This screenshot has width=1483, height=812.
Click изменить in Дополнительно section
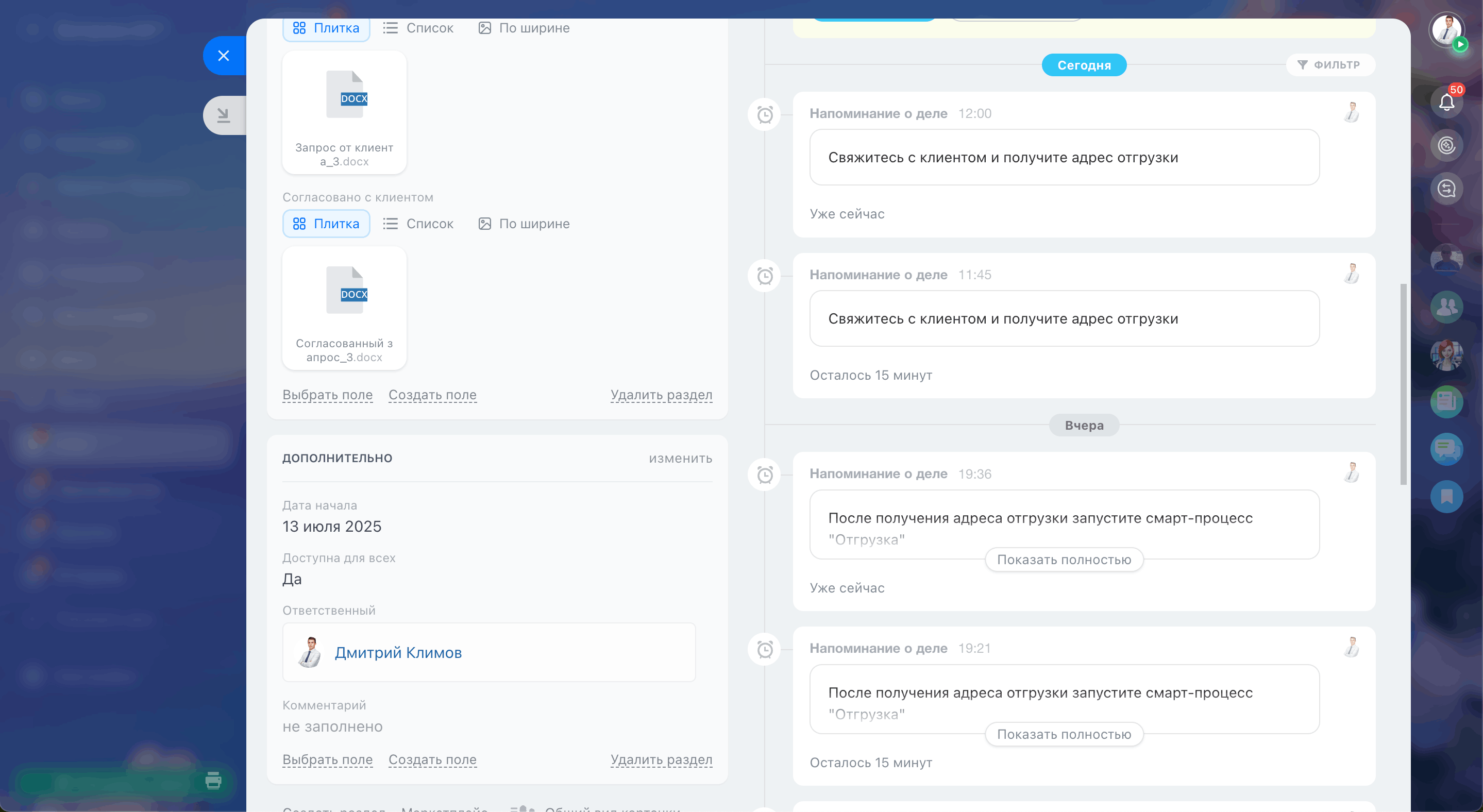point(680,458)
